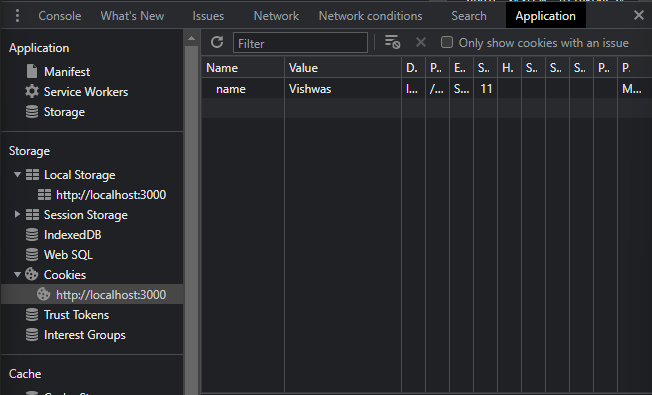Viewport: 652px width, 395px height.
Task: Click the Cookies cookie icon
Action: click(x=32, y=274)
